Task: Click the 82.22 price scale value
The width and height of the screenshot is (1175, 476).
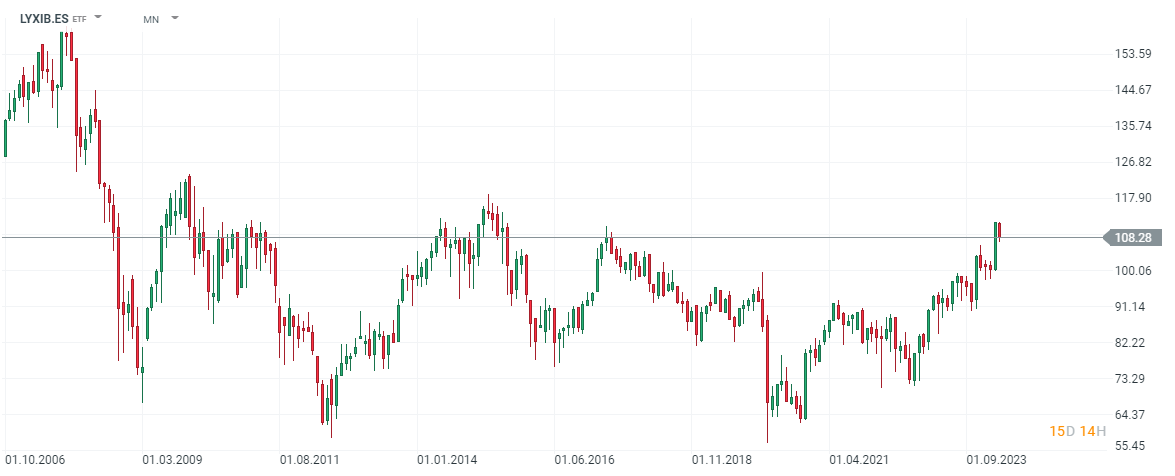Action: (1134, 342)
